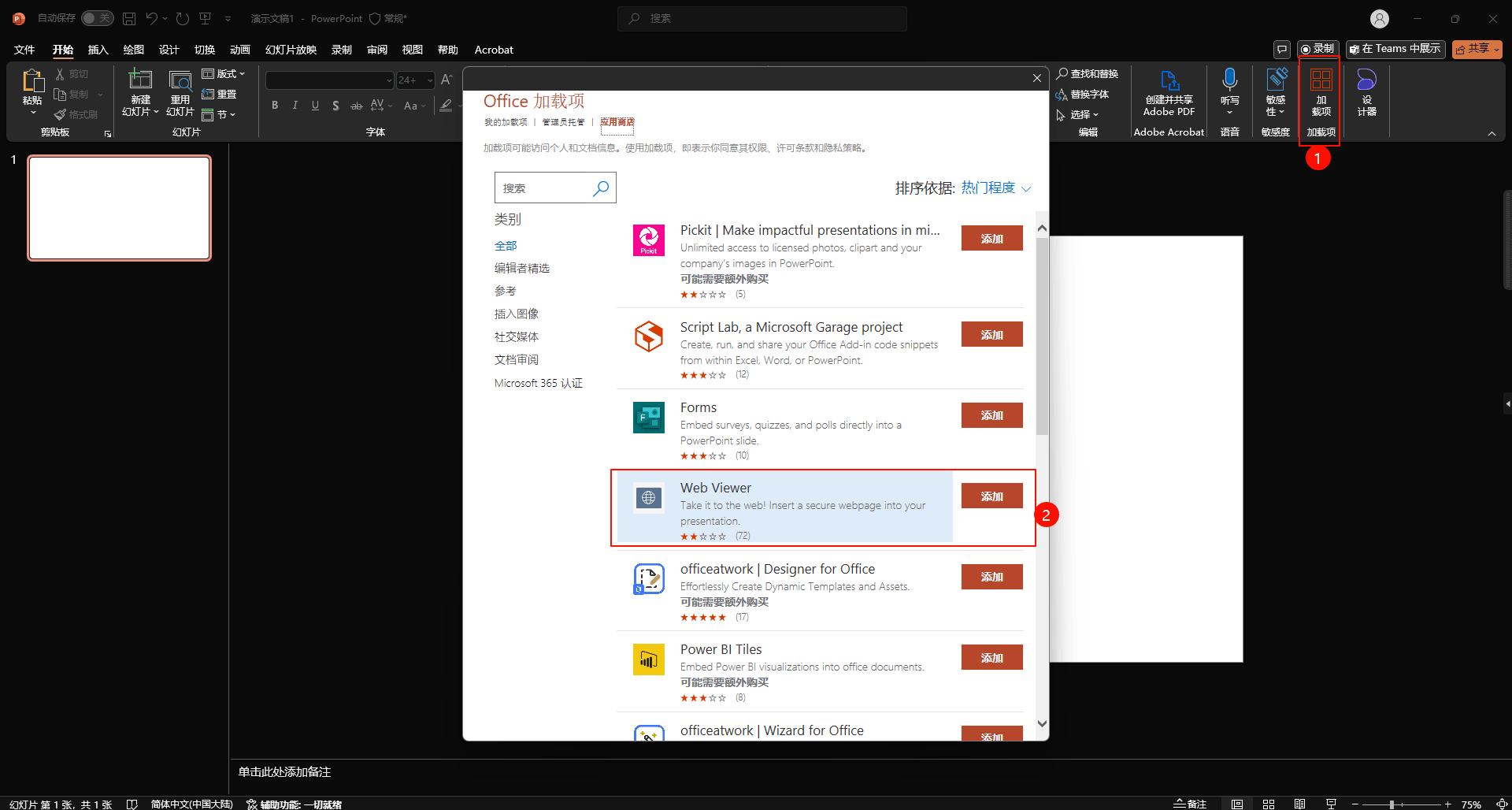Image resolution: width=1512 pixels, height=810 pixels.
Task: Click the comments icon near 录制
Action: click(x=1282, y=50)
